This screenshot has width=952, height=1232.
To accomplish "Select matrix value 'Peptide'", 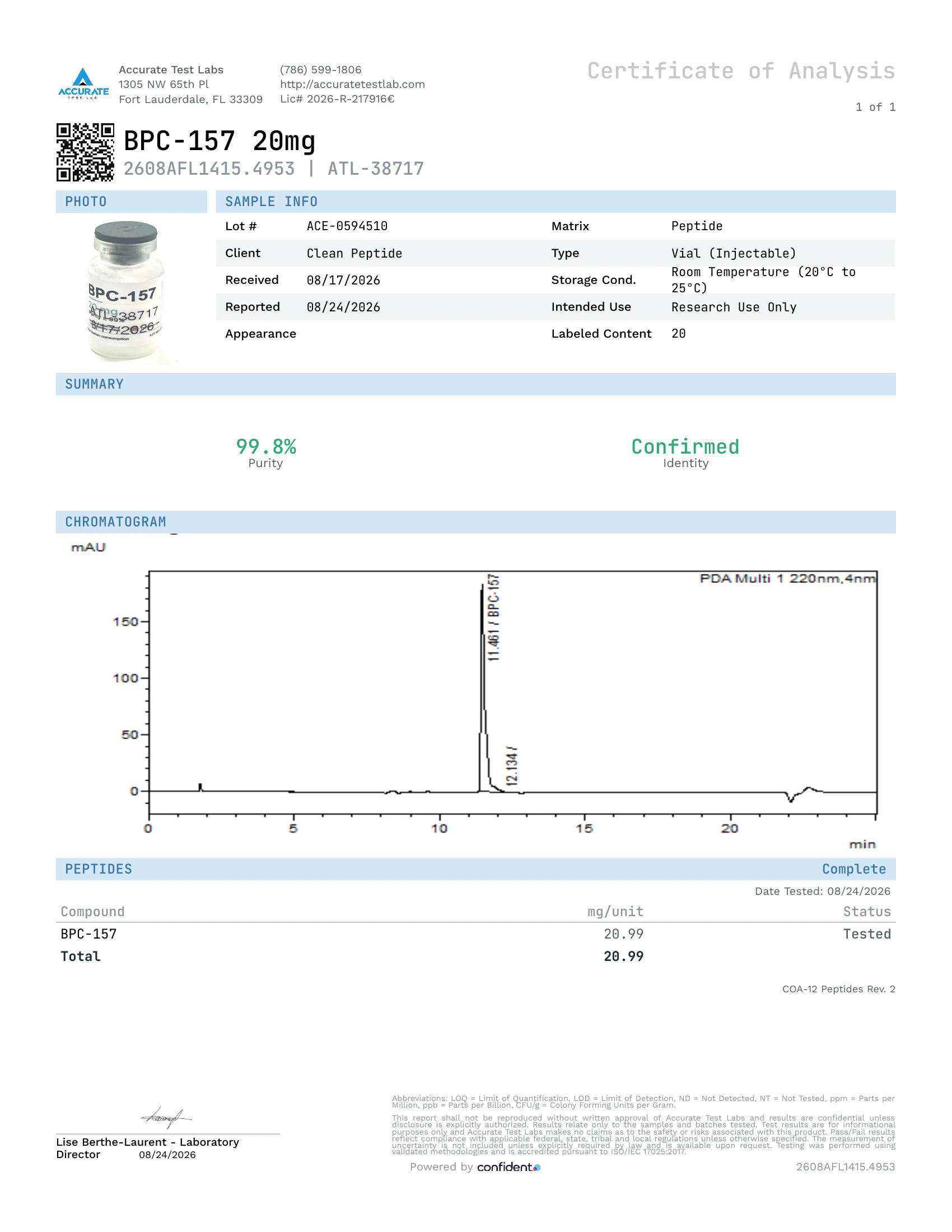I will pos(697,226).
